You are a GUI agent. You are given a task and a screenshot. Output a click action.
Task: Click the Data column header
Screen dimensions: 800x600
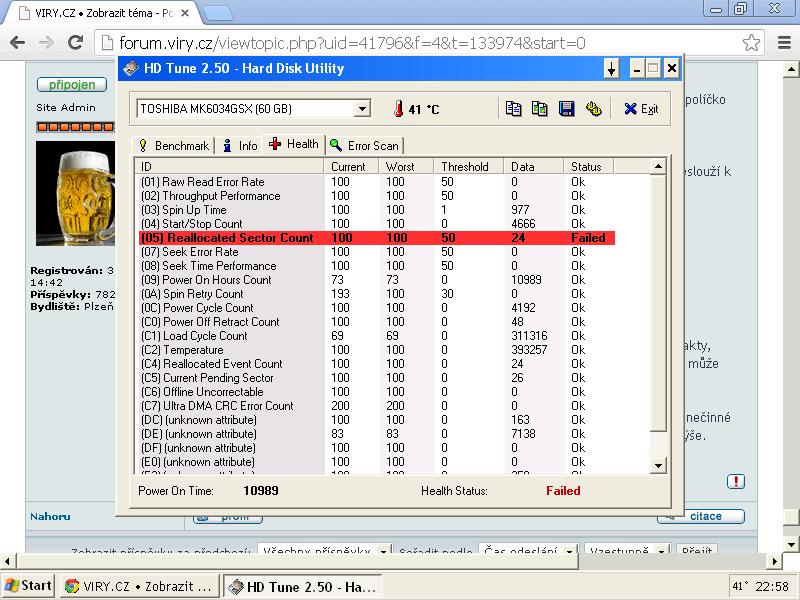click(x=534, y=166)
